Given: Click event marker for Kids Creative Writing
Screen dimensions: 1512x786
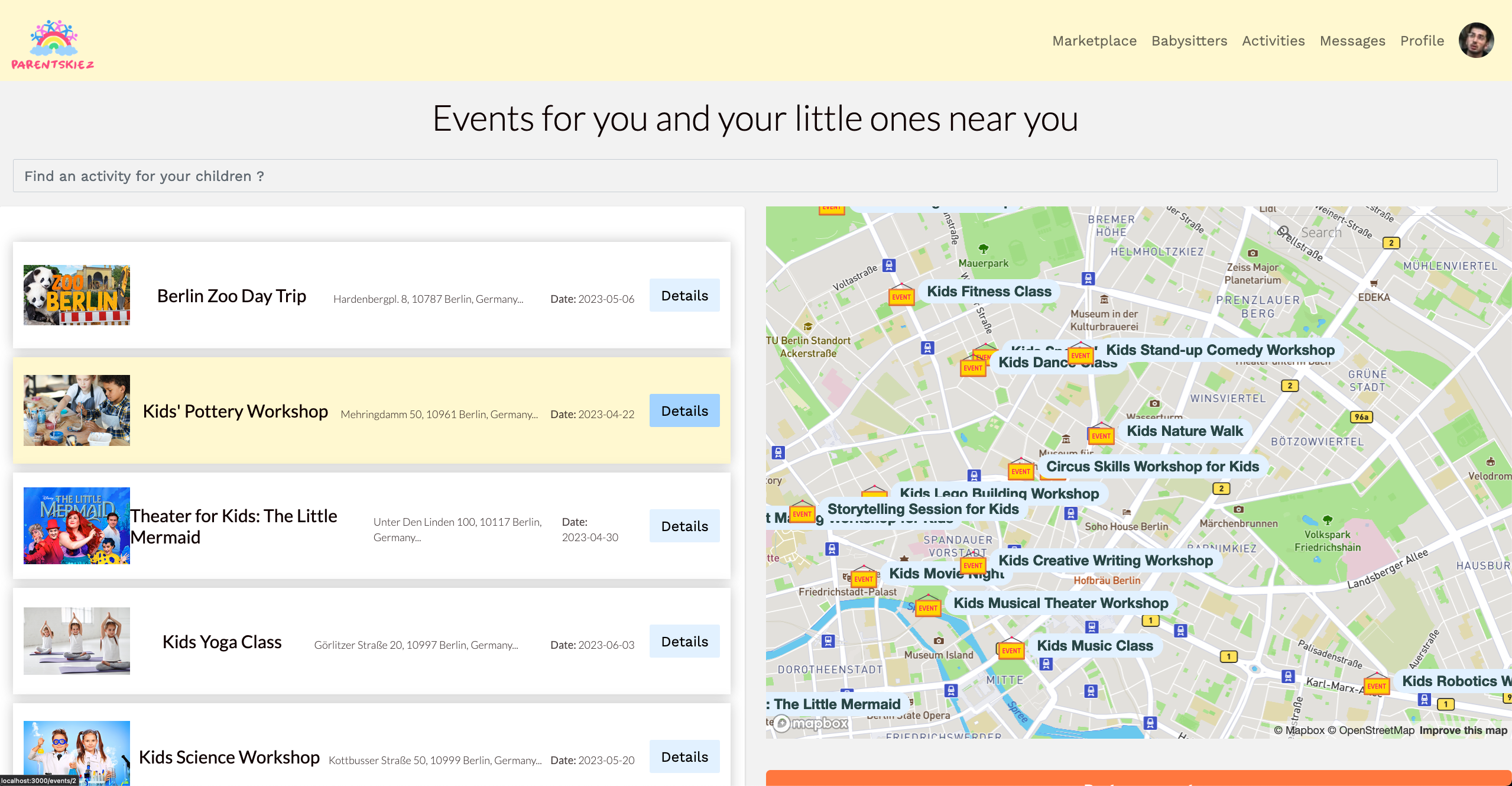Looking at the screenshot, I should pyautogui.click(x=973, y=564).
